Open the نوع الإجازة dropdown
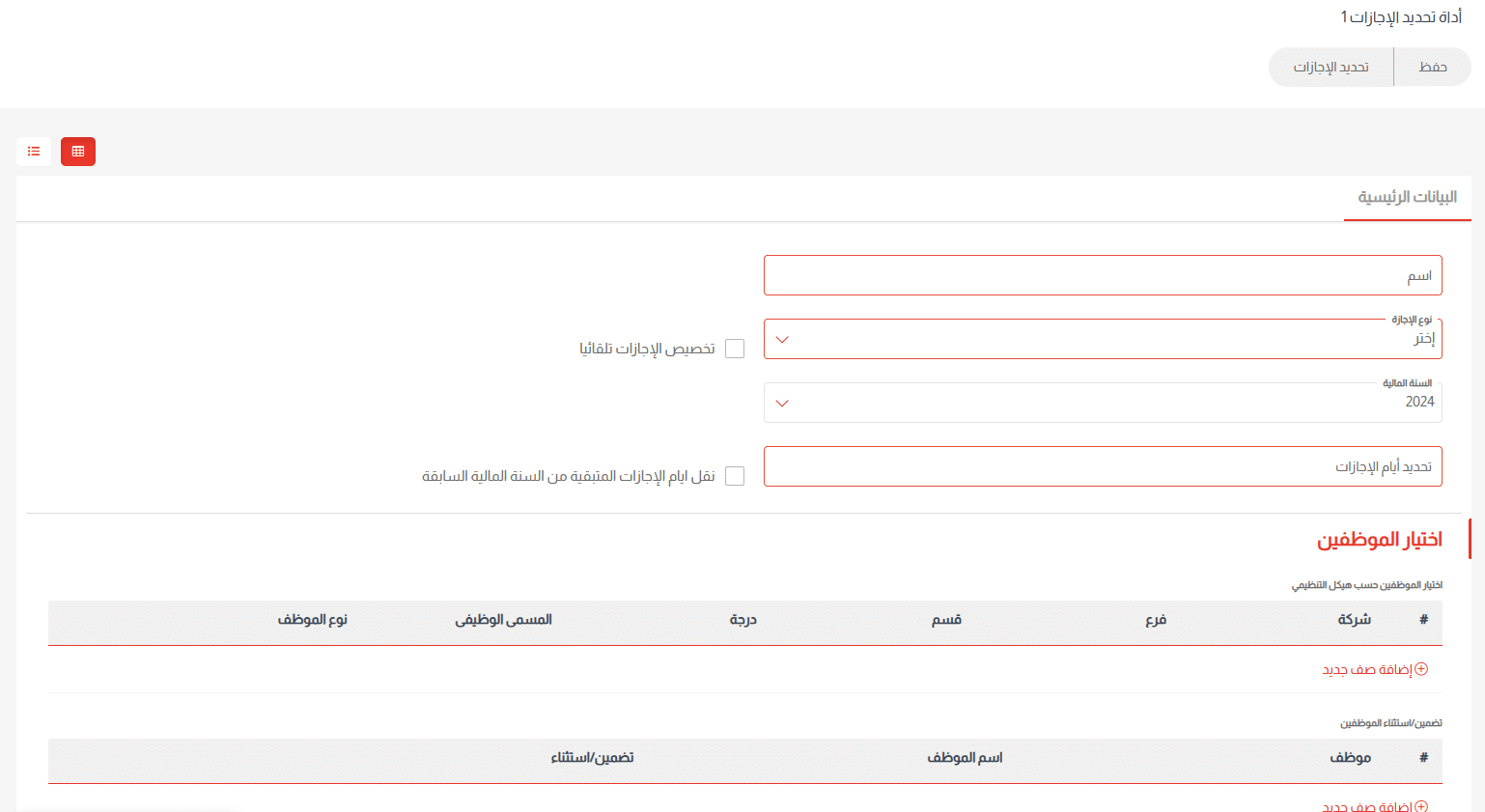This screenshot has height=812, width=1485. tap(1102, 339)
